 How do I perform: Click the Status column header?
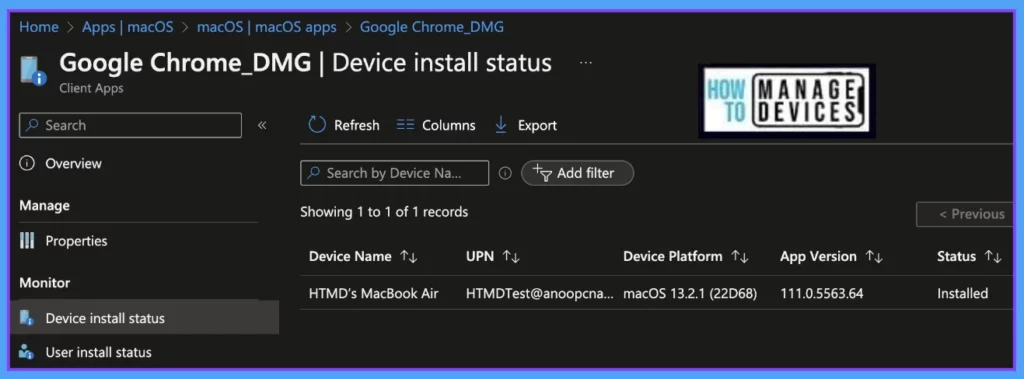click(x=956, y=257)
